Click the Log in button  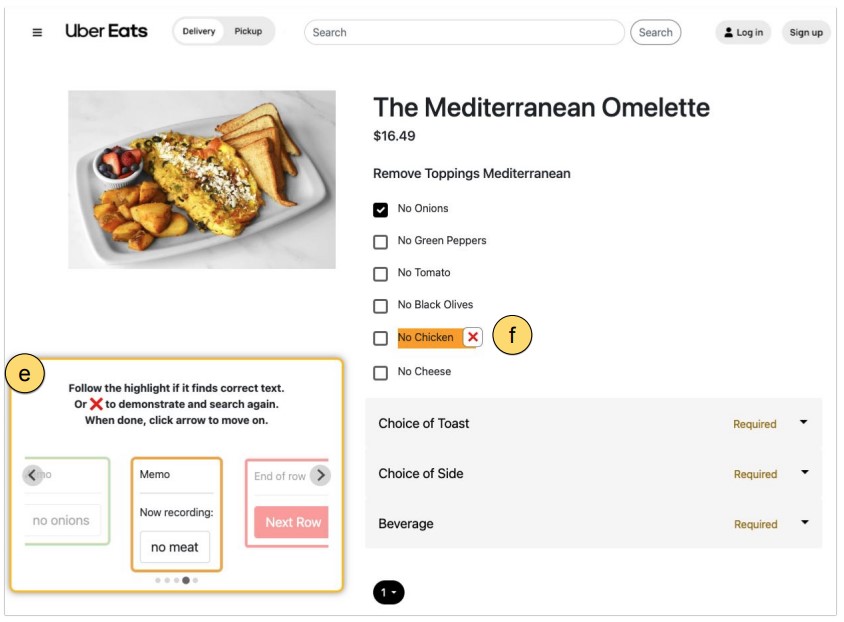point(743,32)
